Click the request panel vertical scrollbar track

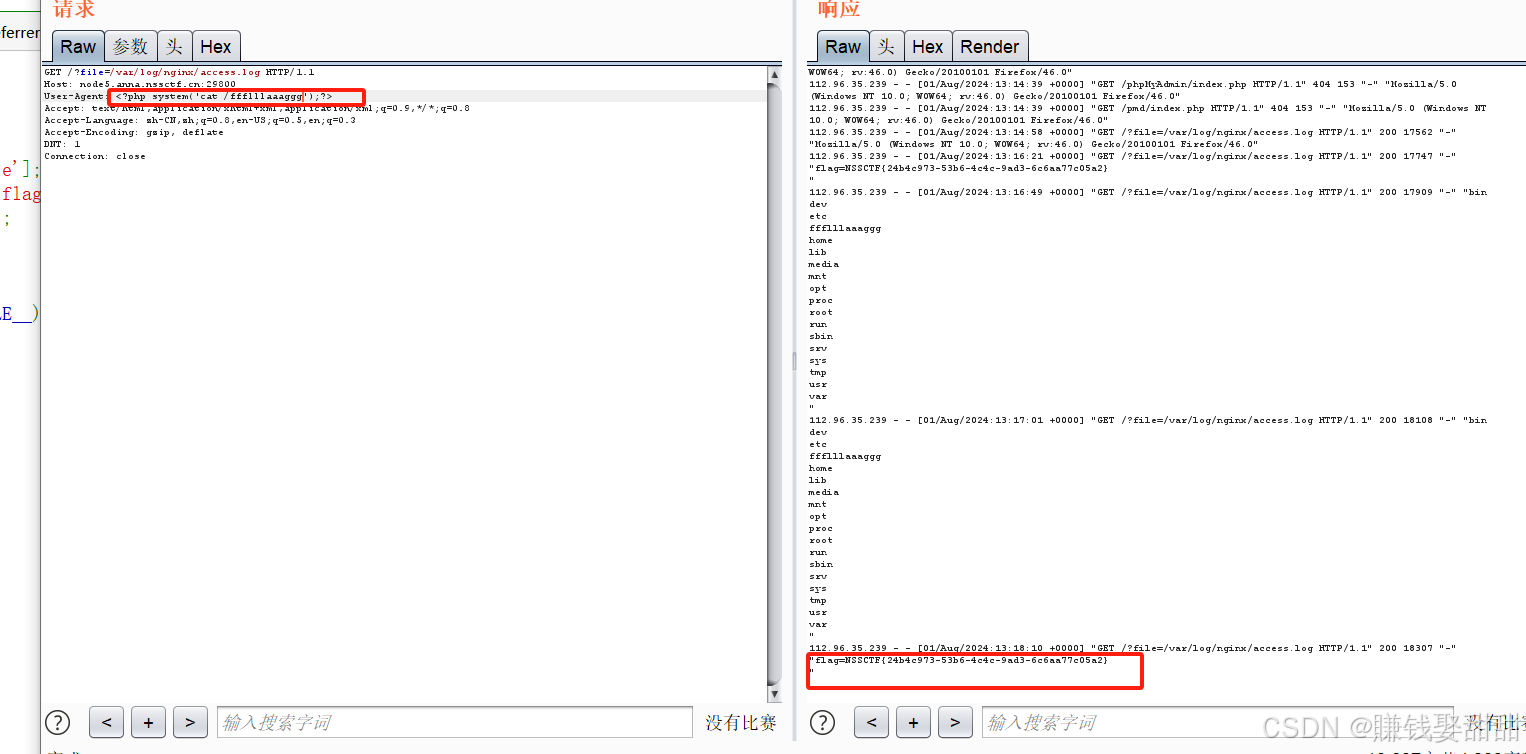point(775,384)
